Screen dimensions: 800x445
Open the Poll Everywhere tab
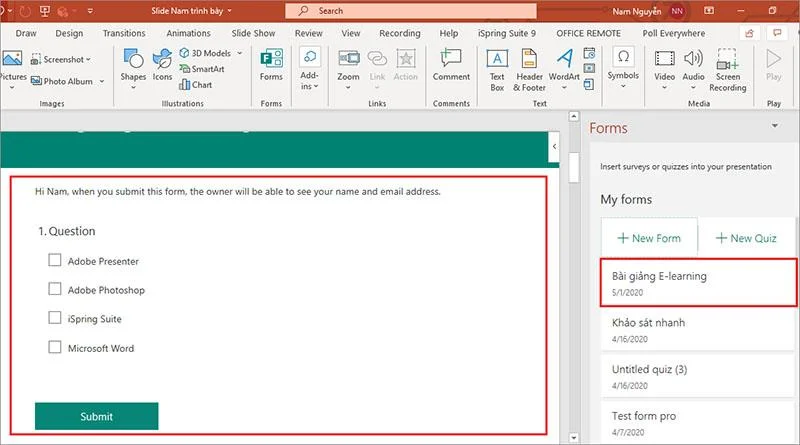point(673,33)
